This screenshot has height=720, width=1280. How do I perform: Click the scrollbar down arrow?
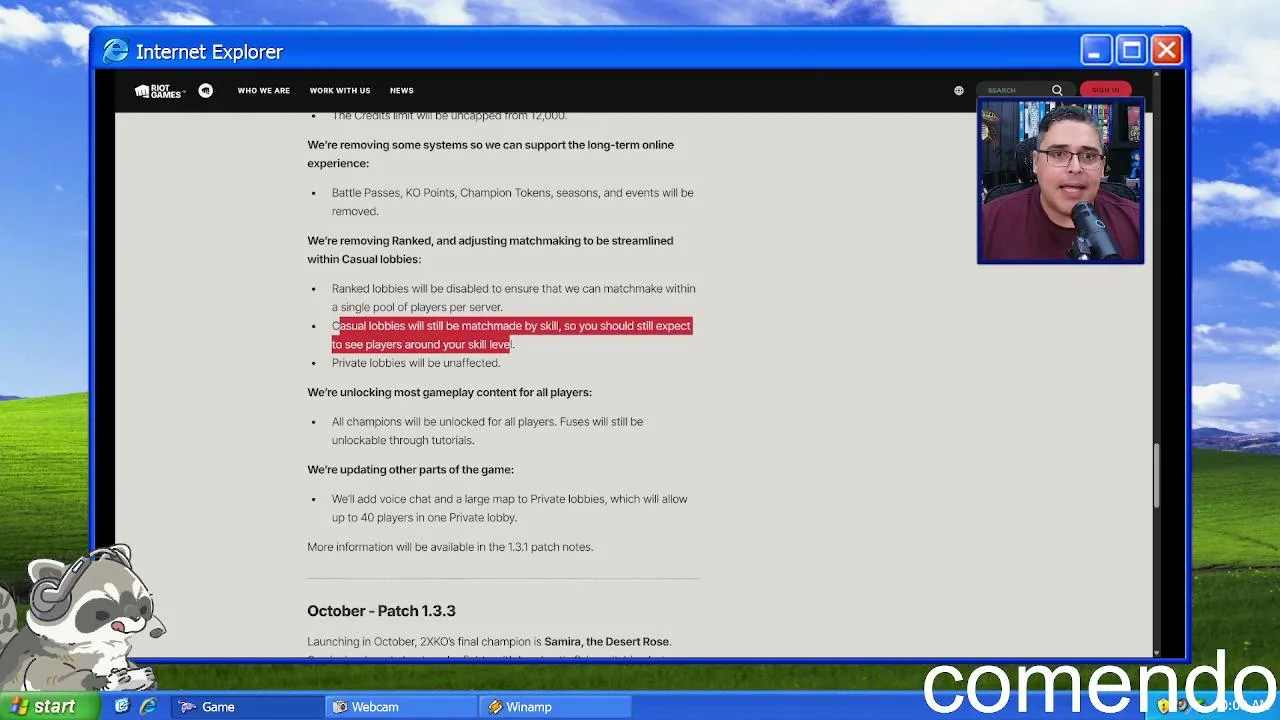click(1157, 652)
